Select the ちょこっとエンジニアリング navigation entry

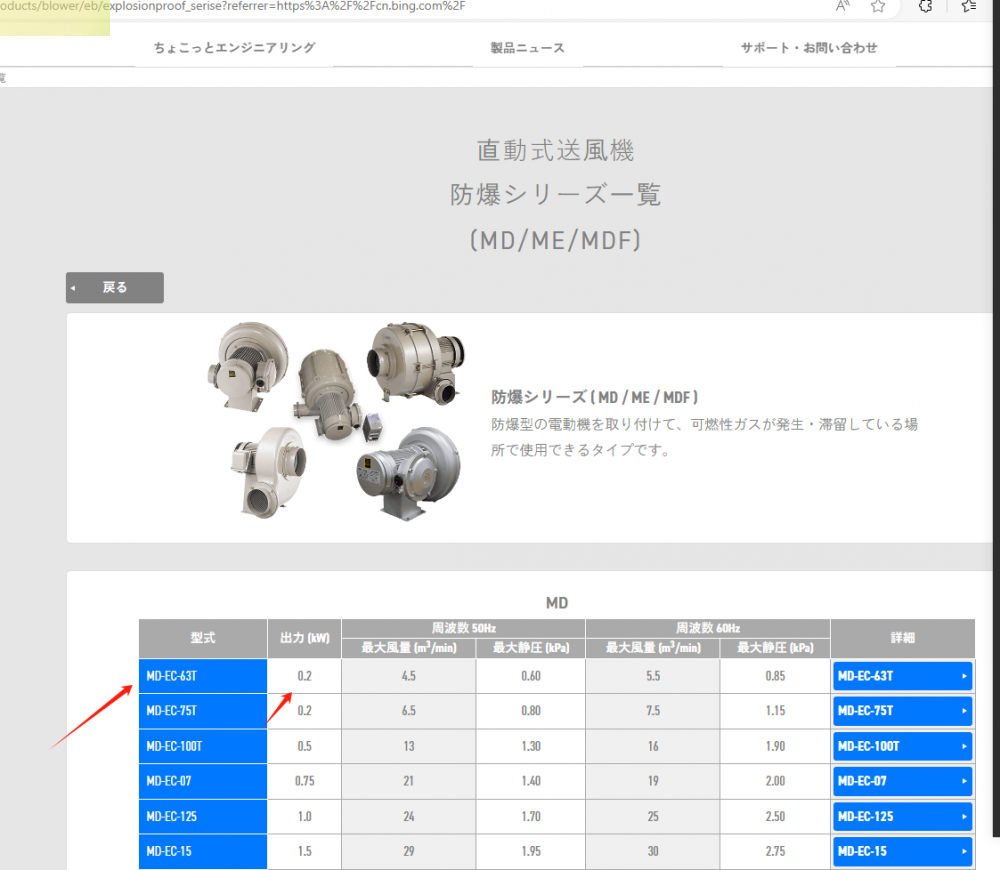click(x=234, y=46)
